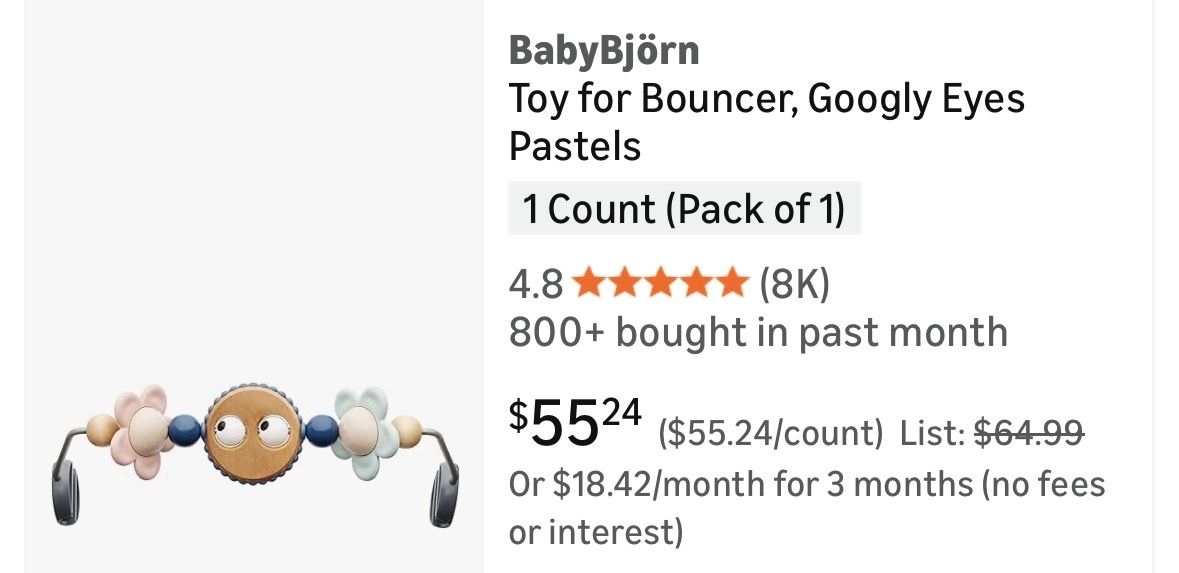
Task: Click the 800+ bought in past month text
Action: click(758, 332)
